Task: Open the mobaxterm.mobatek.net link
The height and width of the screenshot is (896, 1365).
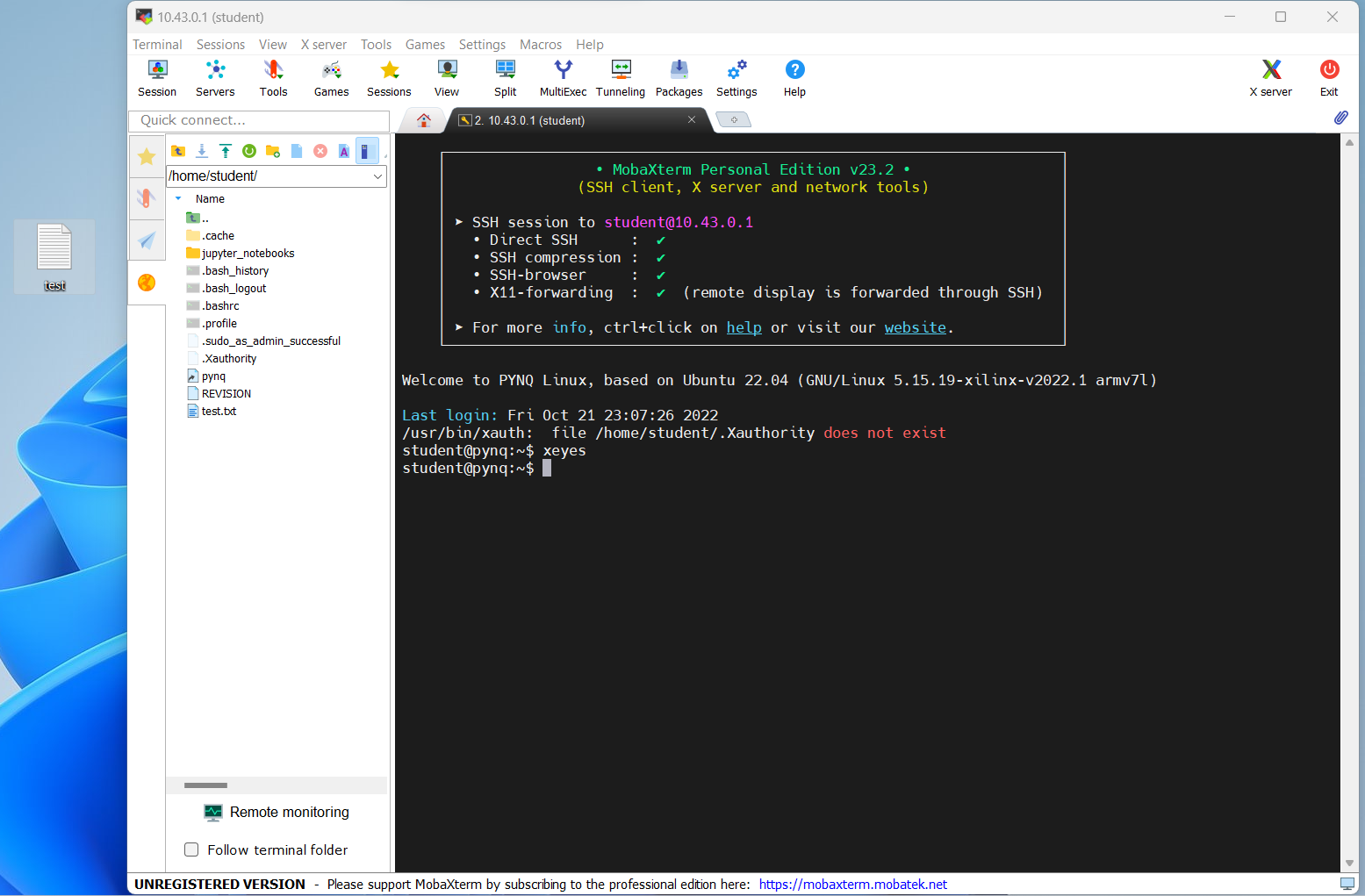Action: (x=852, y=885)
